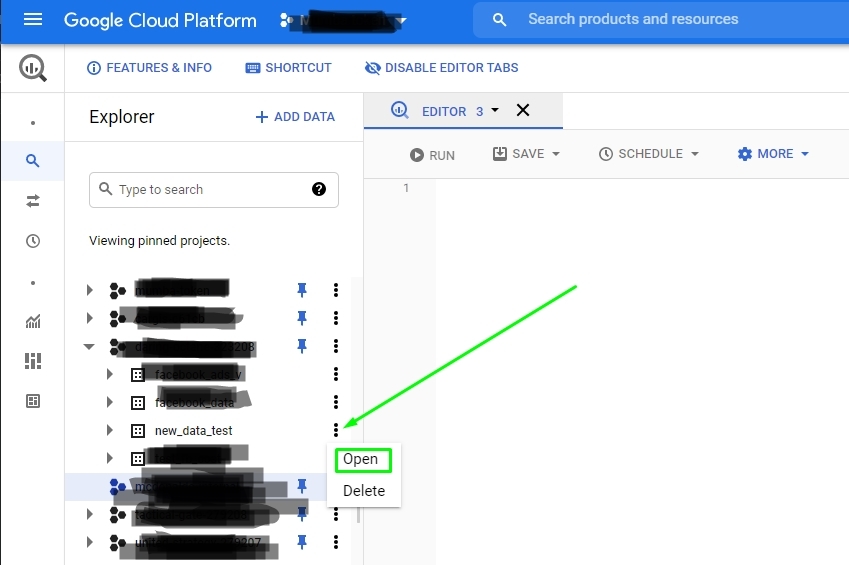Open the Monitoring chart icon in sidebar
849x565 pixels.
point(33,321)
